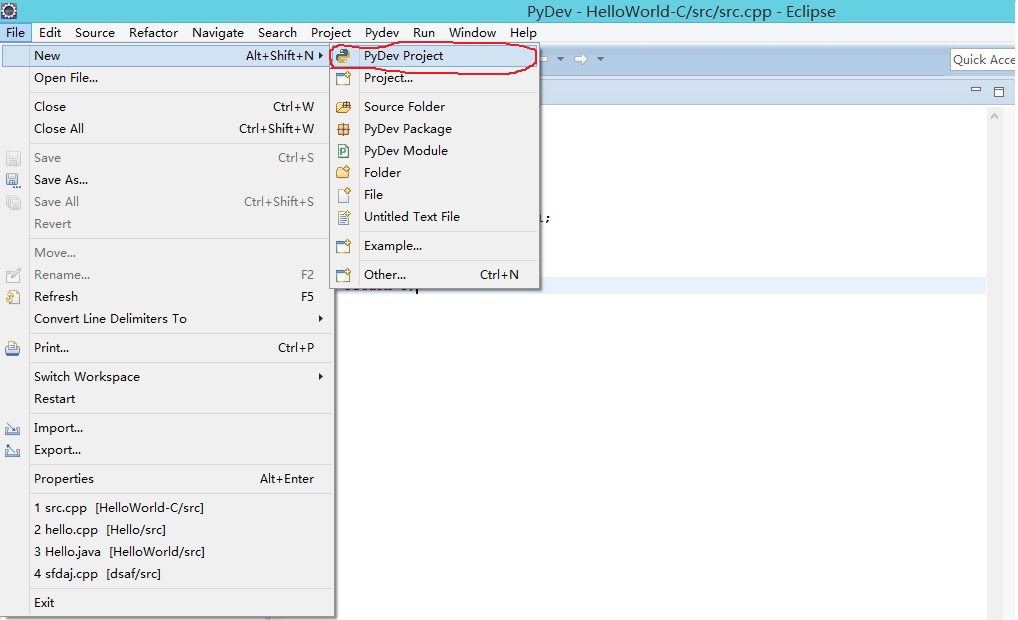Choose Exit from File menu
This screenshot has height=620, width=1018.
[x=168, y=602]
